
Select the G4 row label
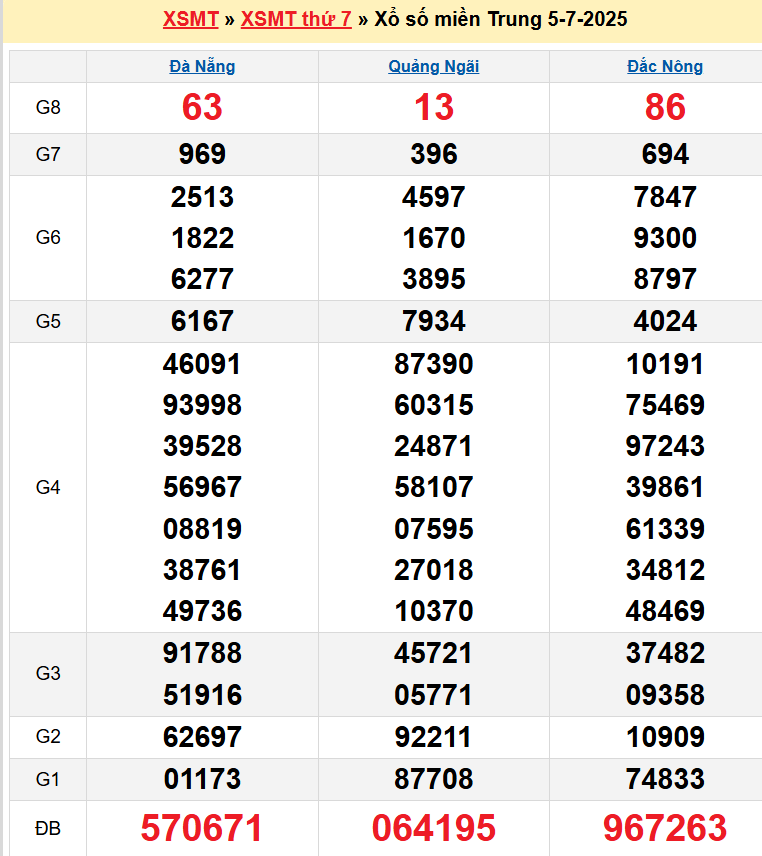[x=48, y=488]
